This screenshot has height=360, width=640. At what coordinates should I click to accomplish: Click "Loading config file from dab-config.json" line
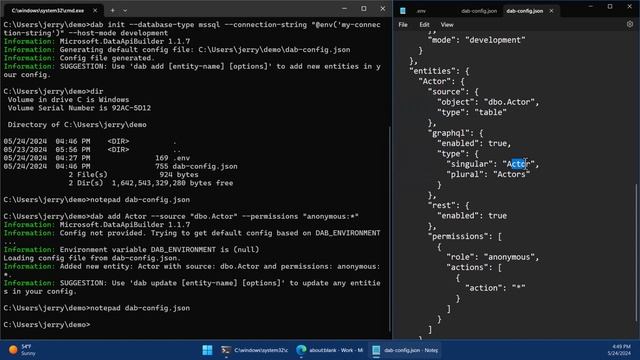coord(92,258)
